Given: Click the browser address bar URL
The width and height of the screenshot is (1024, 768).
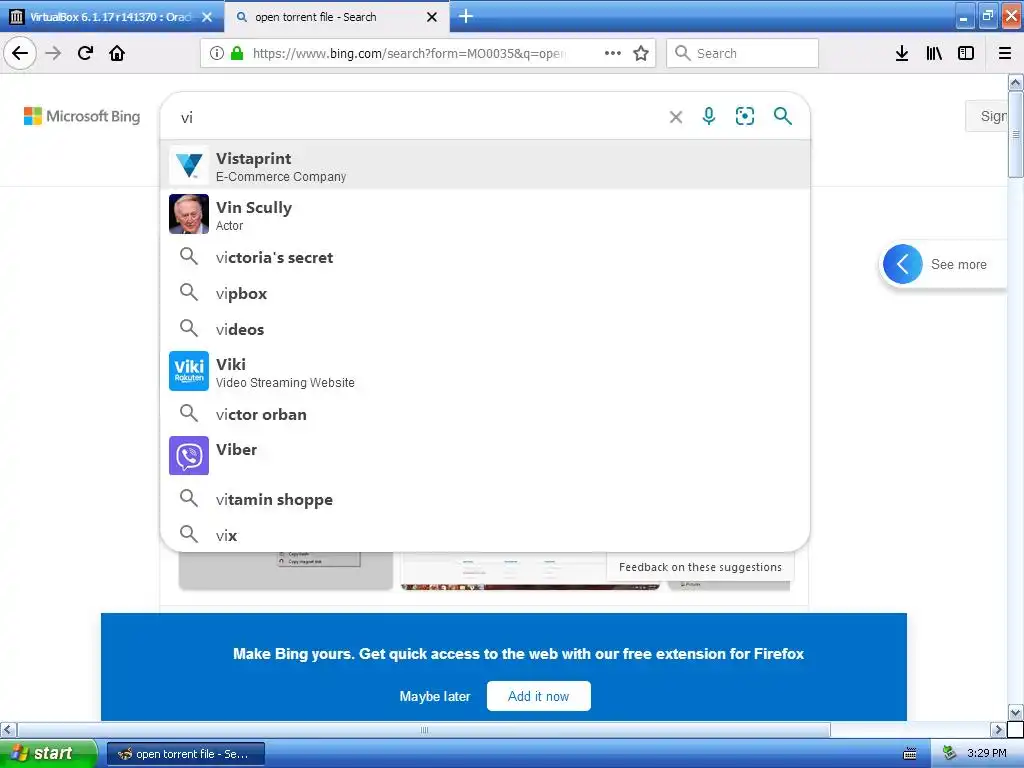Looking at the screenshot, I should 409,53.
